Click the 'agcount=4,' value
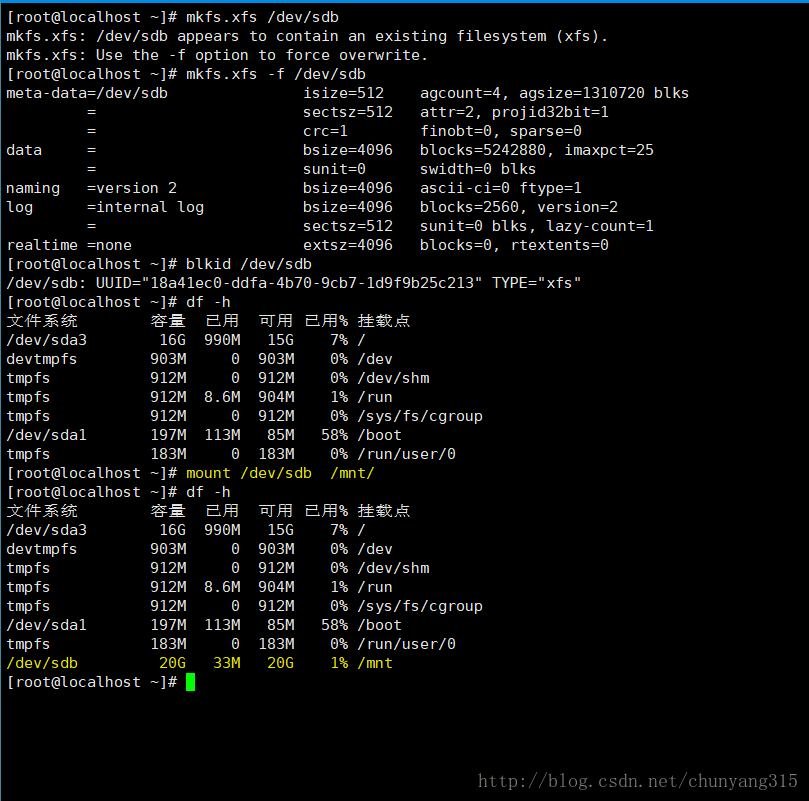Screen dimensions: 809x801 [x=465, y=93]
